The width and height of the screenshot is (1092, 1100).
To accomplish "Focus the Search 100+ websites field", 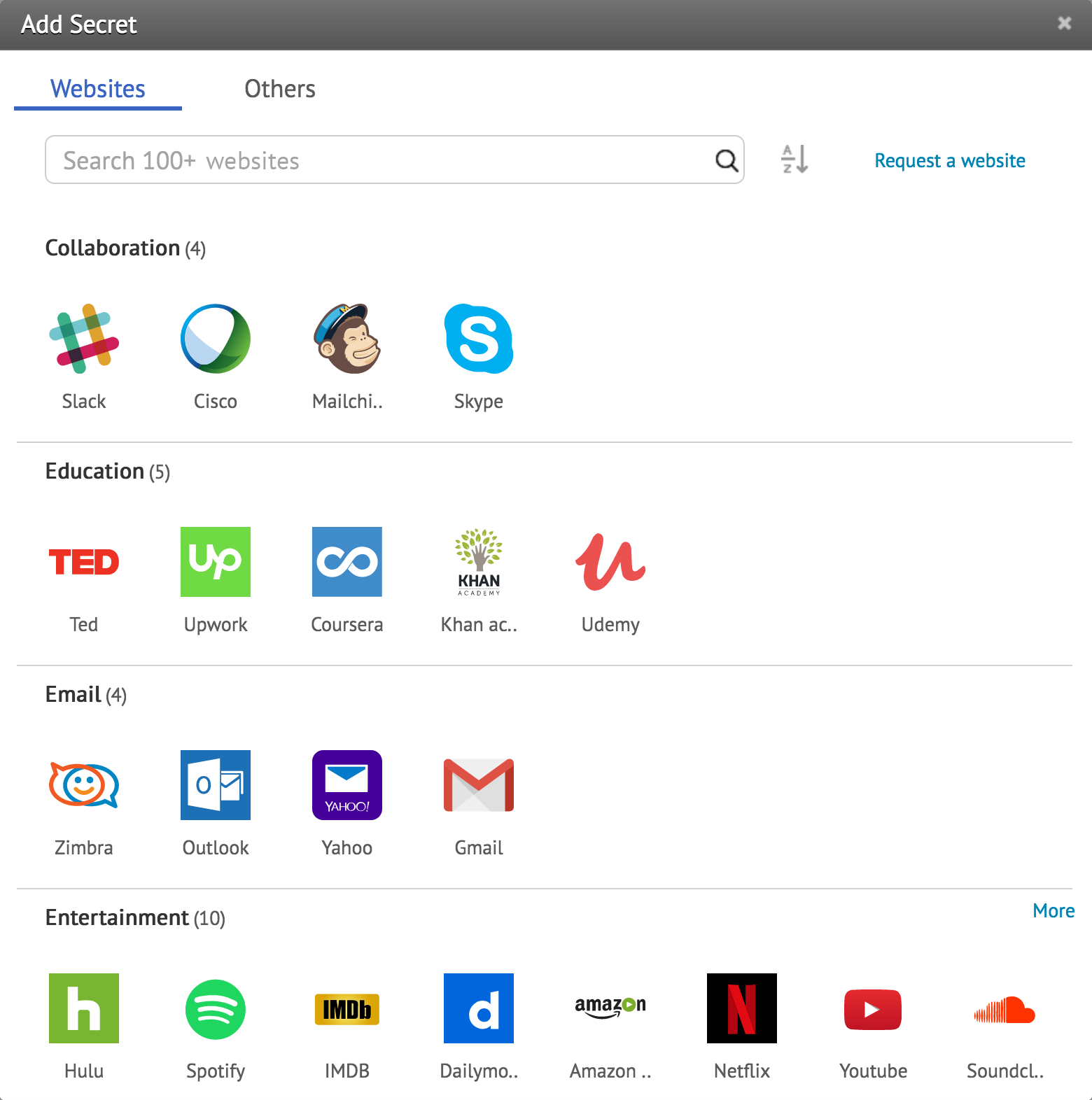I will 378,160.
